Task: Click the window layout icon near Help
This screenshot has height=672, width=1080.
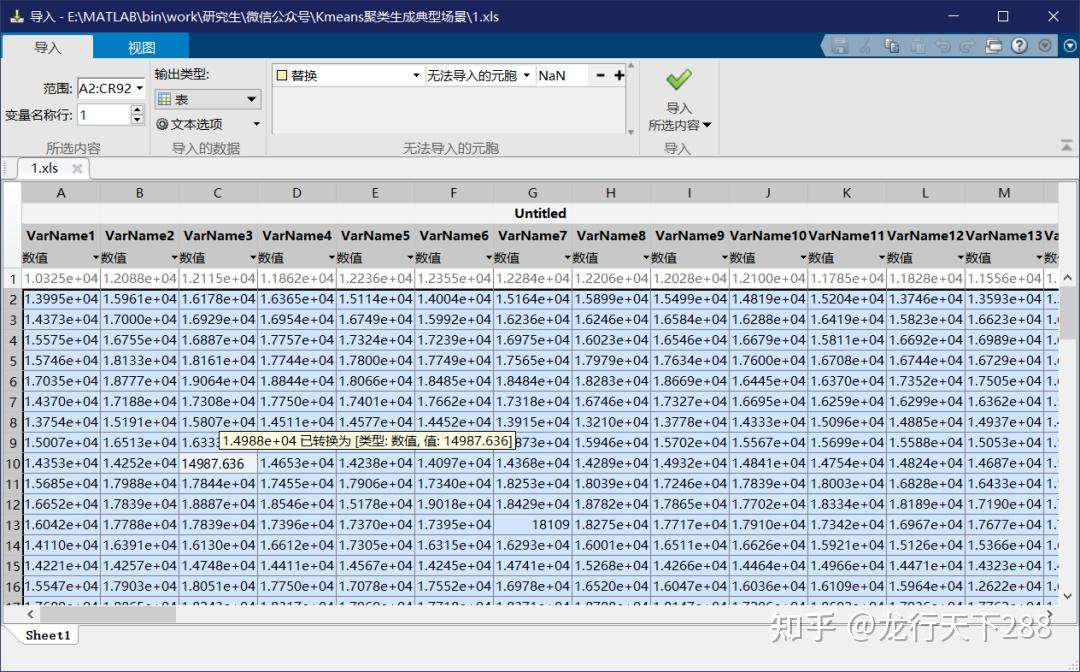Action: [991, 45]
